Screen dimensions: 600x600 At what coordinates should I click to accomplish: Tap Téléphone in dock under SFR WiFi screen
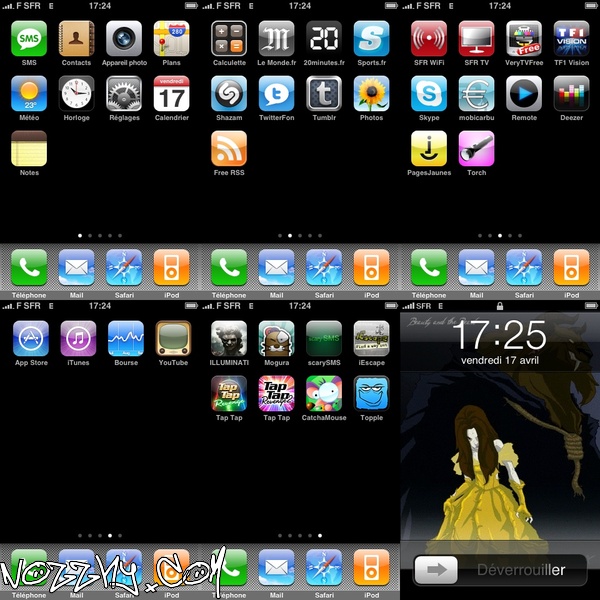429,267
